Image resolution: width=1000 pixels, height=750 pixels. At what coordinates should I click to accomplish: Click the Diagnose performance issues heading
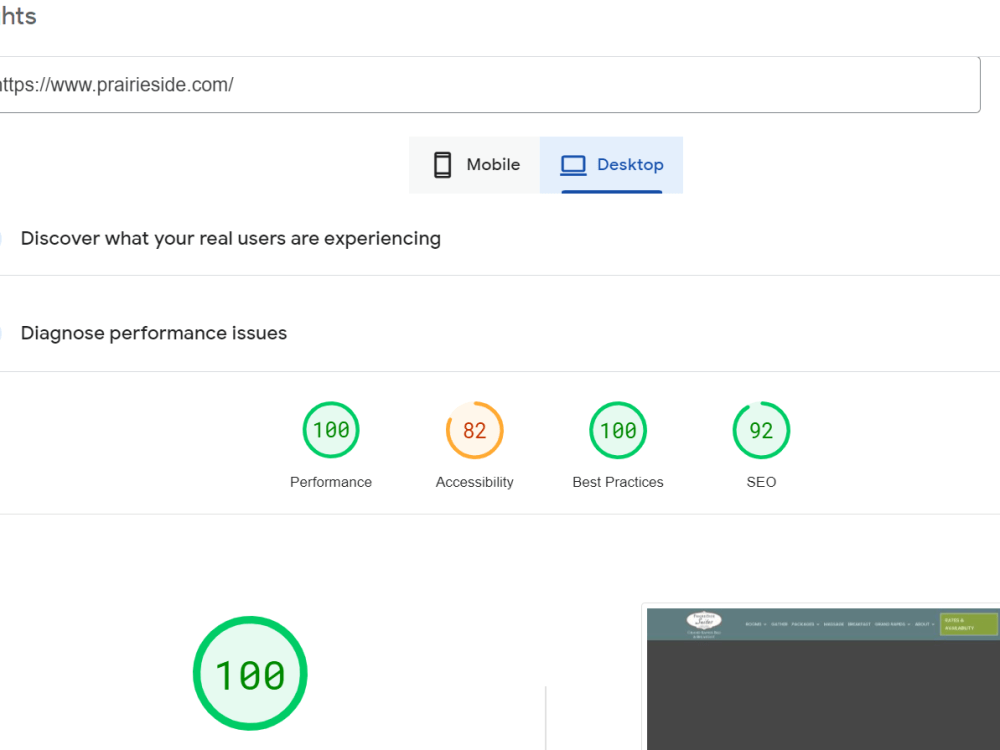pyautogui.click(x=154, y=333)
